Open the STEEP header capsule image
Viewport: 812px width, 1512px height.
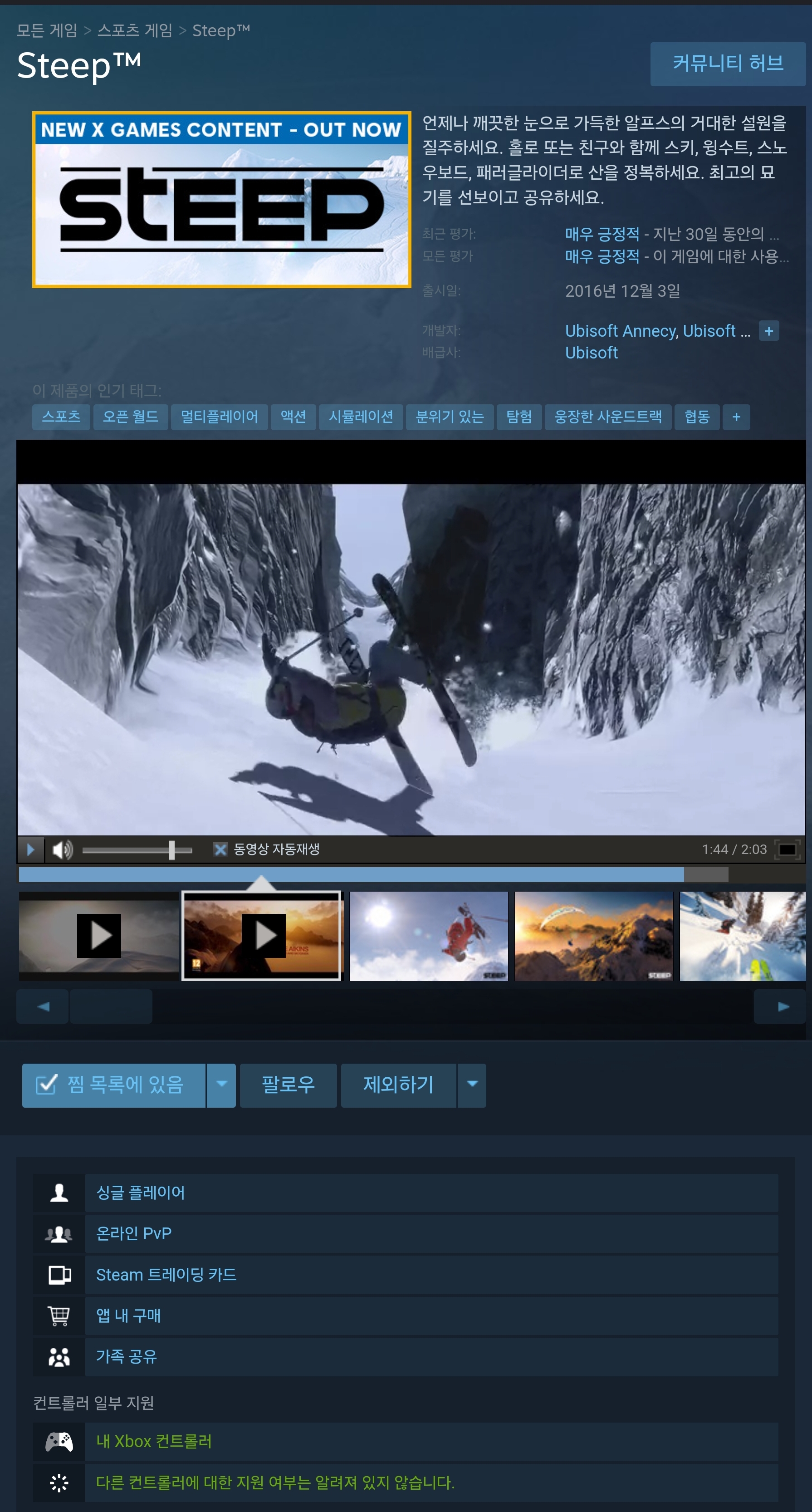(222, 200)
